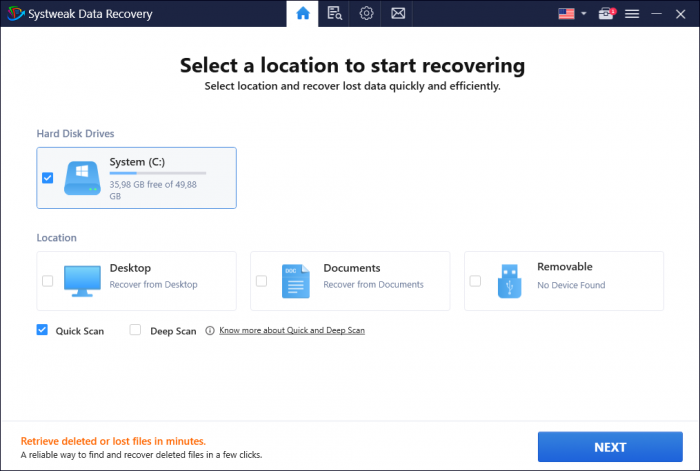
Task: Click the "Recover from Documents" text
Action: (x=373, y=284)
